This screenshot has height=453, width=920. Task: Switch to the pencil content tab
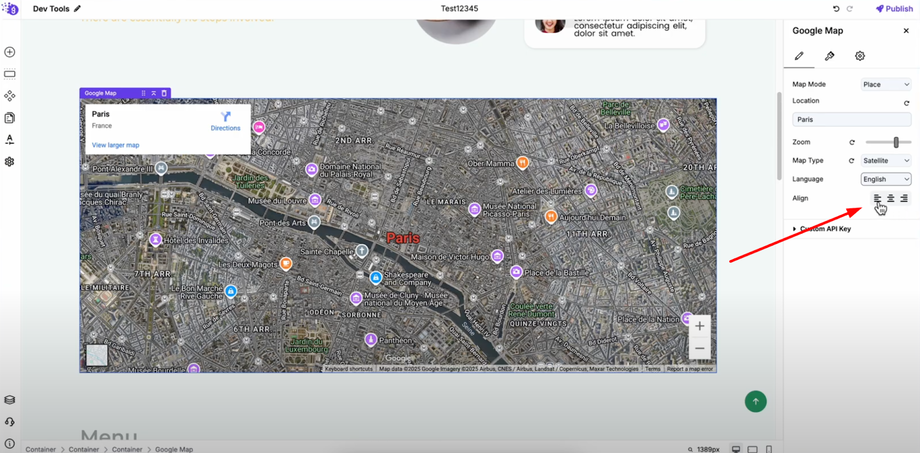pyautogui.click(x=799, y=56)
